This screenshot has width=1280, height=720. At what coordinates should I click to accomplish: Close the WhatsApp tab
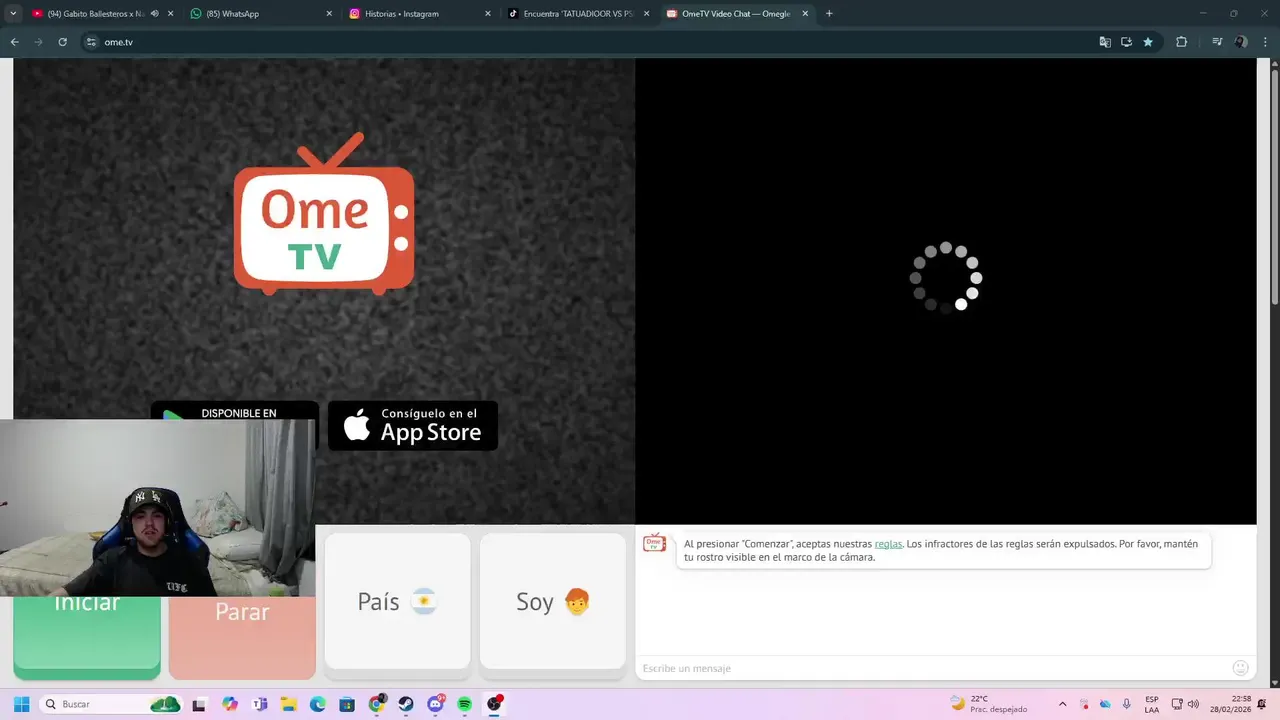click(x=329, y=13)
